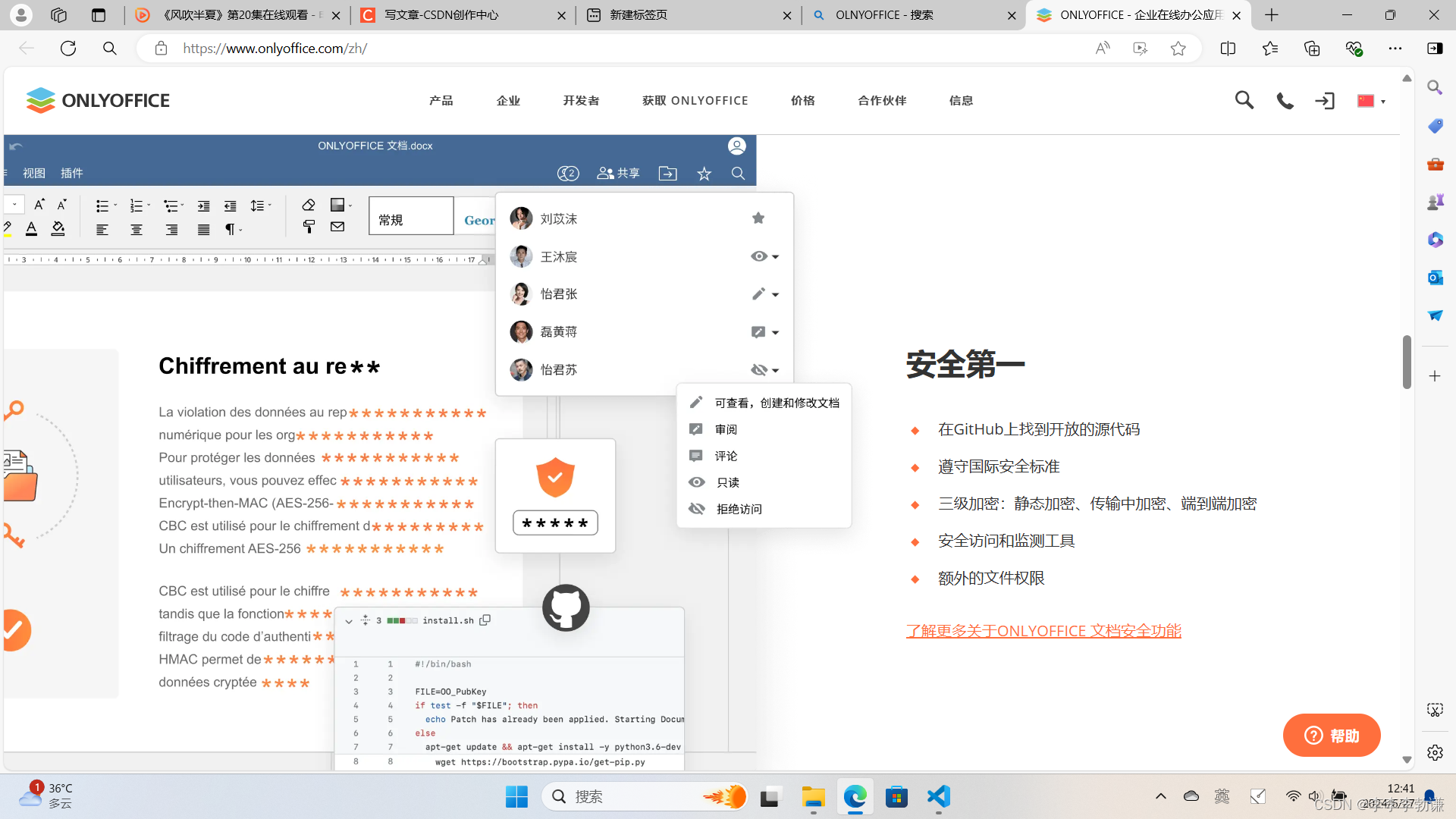Add page to favorites star
The image size is (1456, 819).
(x=1178, y=49)
